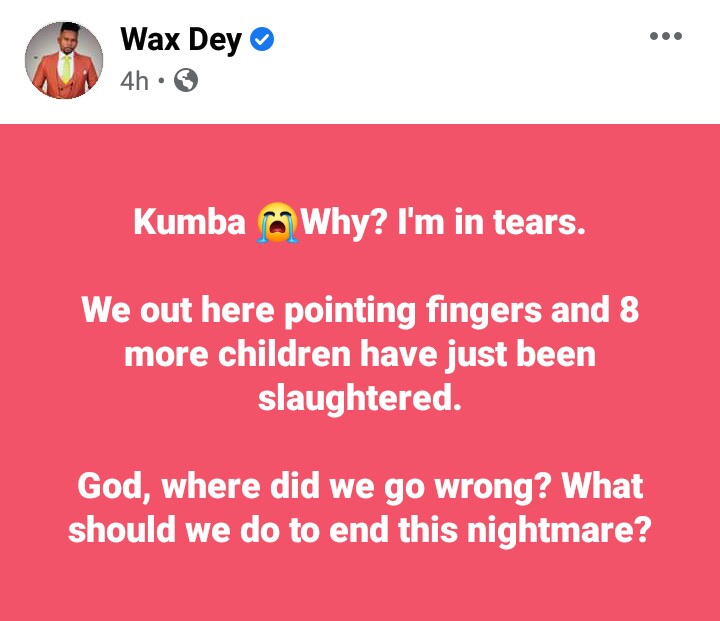Click the white header space right of the verified badge

[459, 40]
